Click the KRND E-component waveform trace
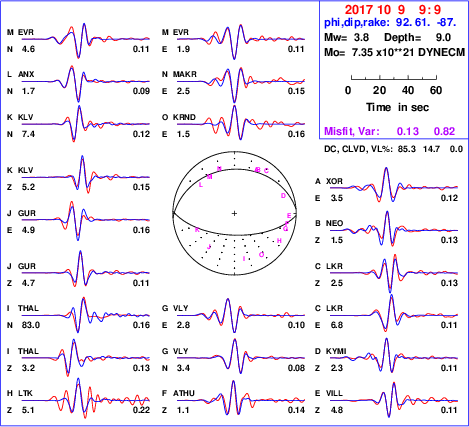This screenshot has width=469, height=427. pyautogui.click(x=241, y=123)
